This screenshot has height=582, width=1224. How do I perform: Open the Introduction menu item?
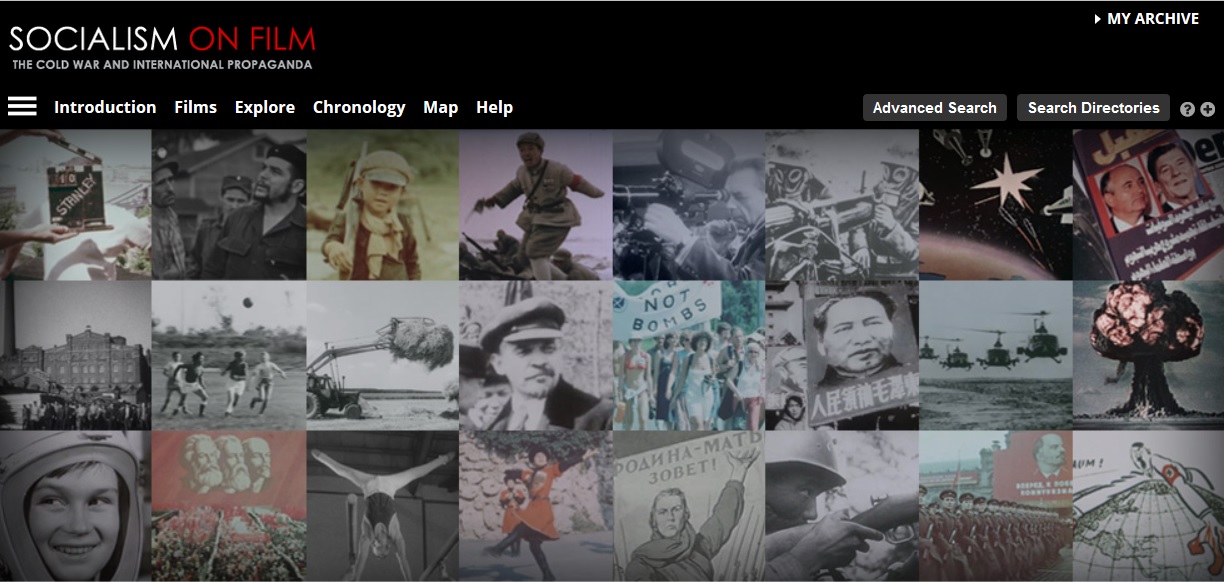coord(105,107)
